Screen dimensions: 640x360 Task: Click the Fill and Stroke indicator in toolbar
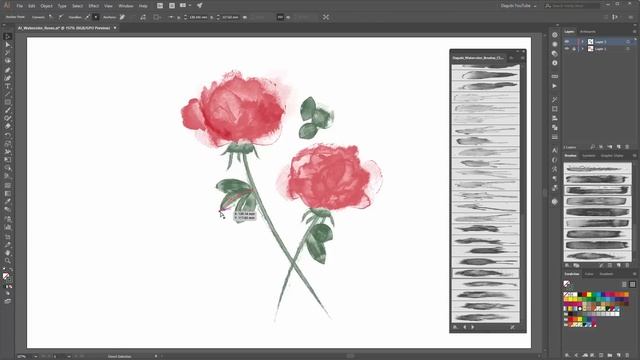coord(7,278)
